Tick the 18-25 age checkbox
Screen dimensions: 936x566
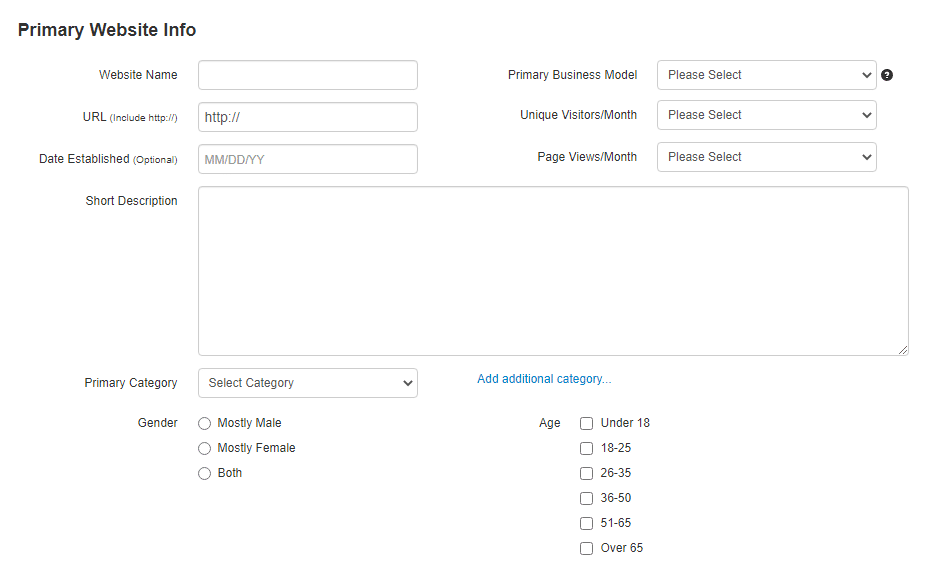coord(587,448)
